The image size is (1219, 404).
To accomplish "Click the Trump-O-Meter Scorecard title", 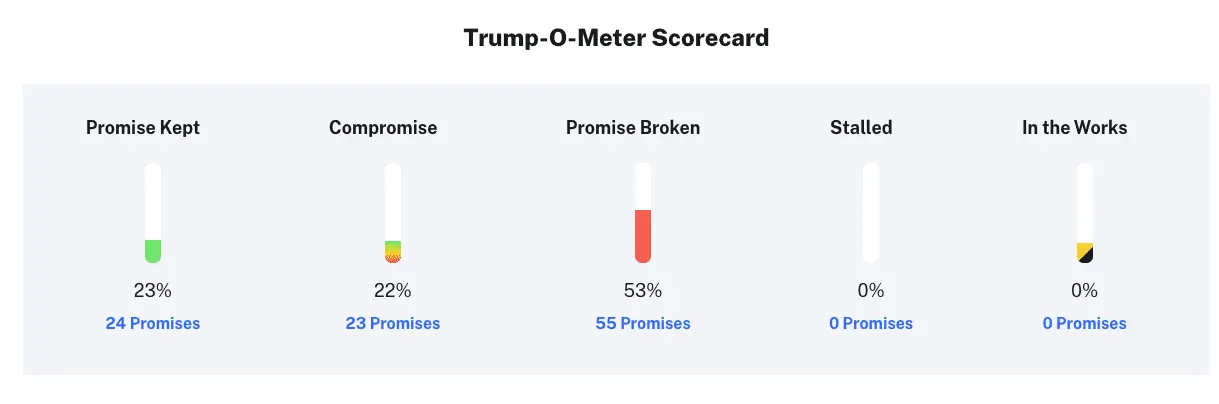I will [616, 39].
